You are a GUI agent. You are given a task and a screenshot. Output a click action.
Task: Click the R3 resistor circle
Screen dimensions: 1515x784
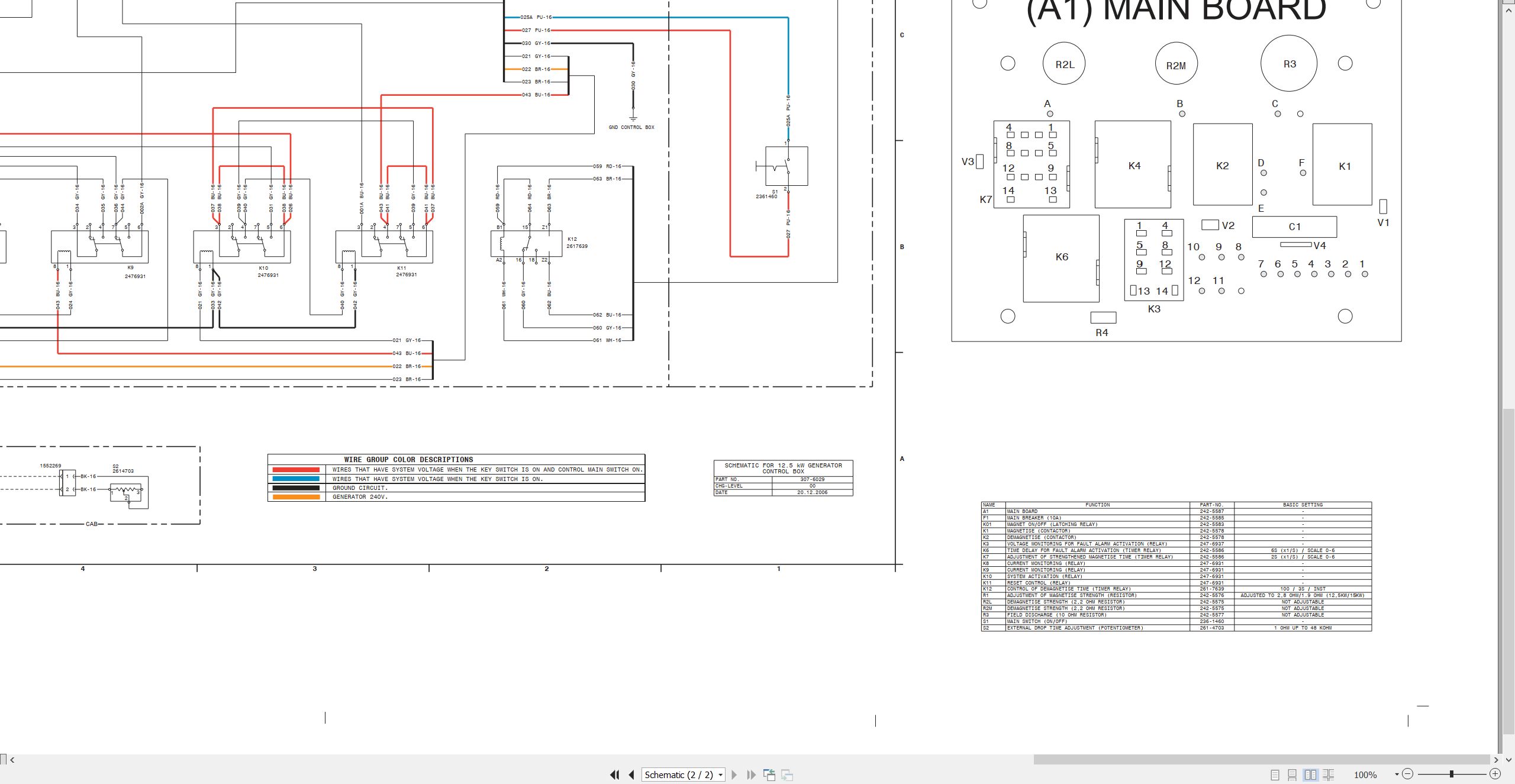(1289, 63)
